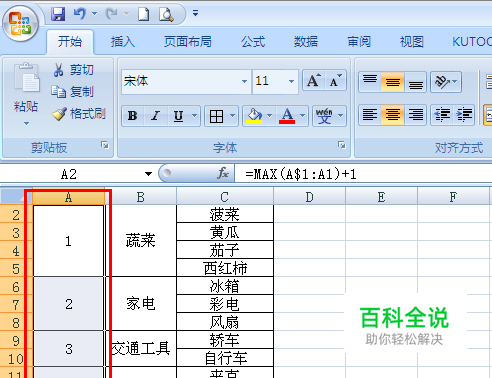Toggle middle vertical alignment
Viewport: 492px width, 378px height.
coord(393,81)
